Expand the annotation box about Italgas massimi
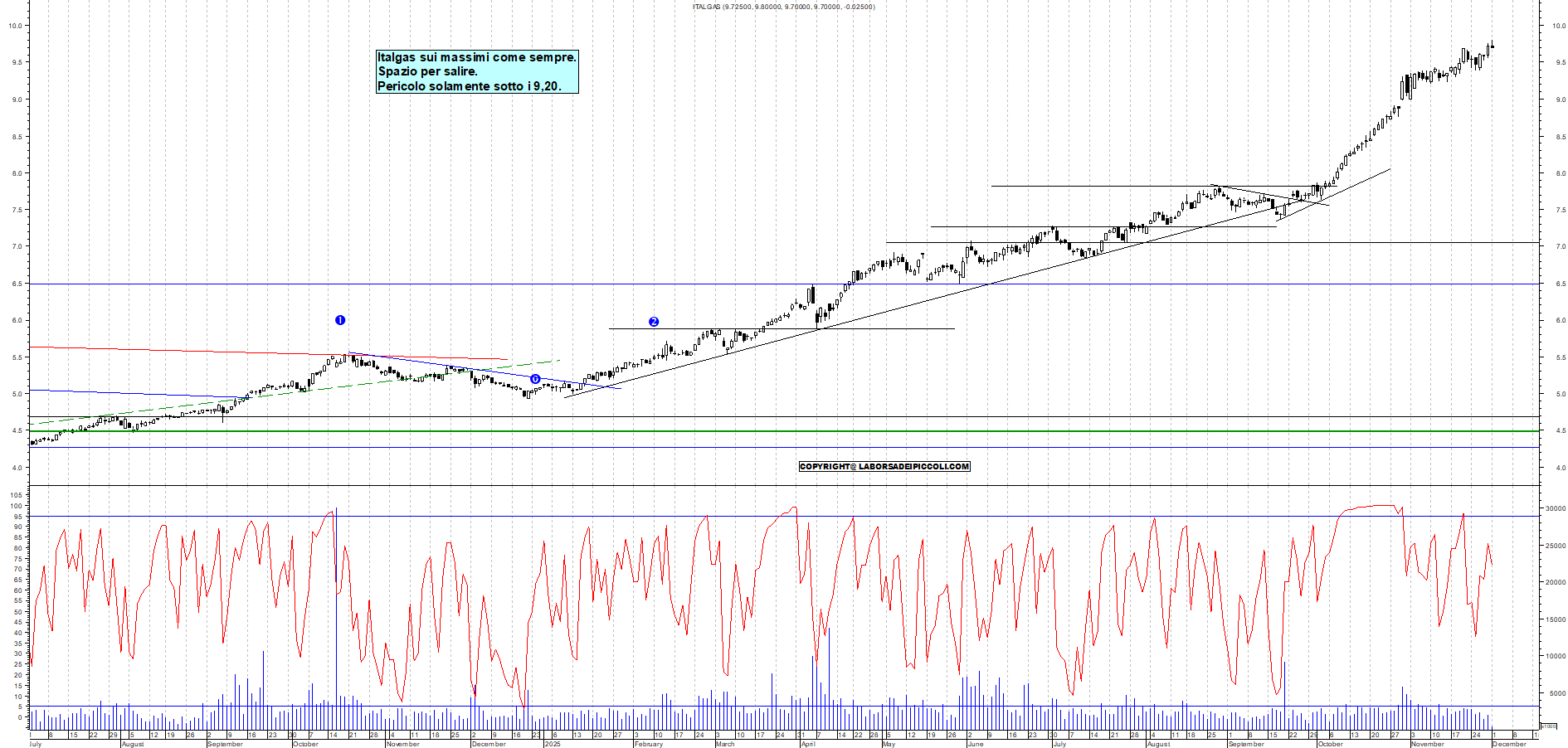1568x748 pixels. (x=477, y=71)
